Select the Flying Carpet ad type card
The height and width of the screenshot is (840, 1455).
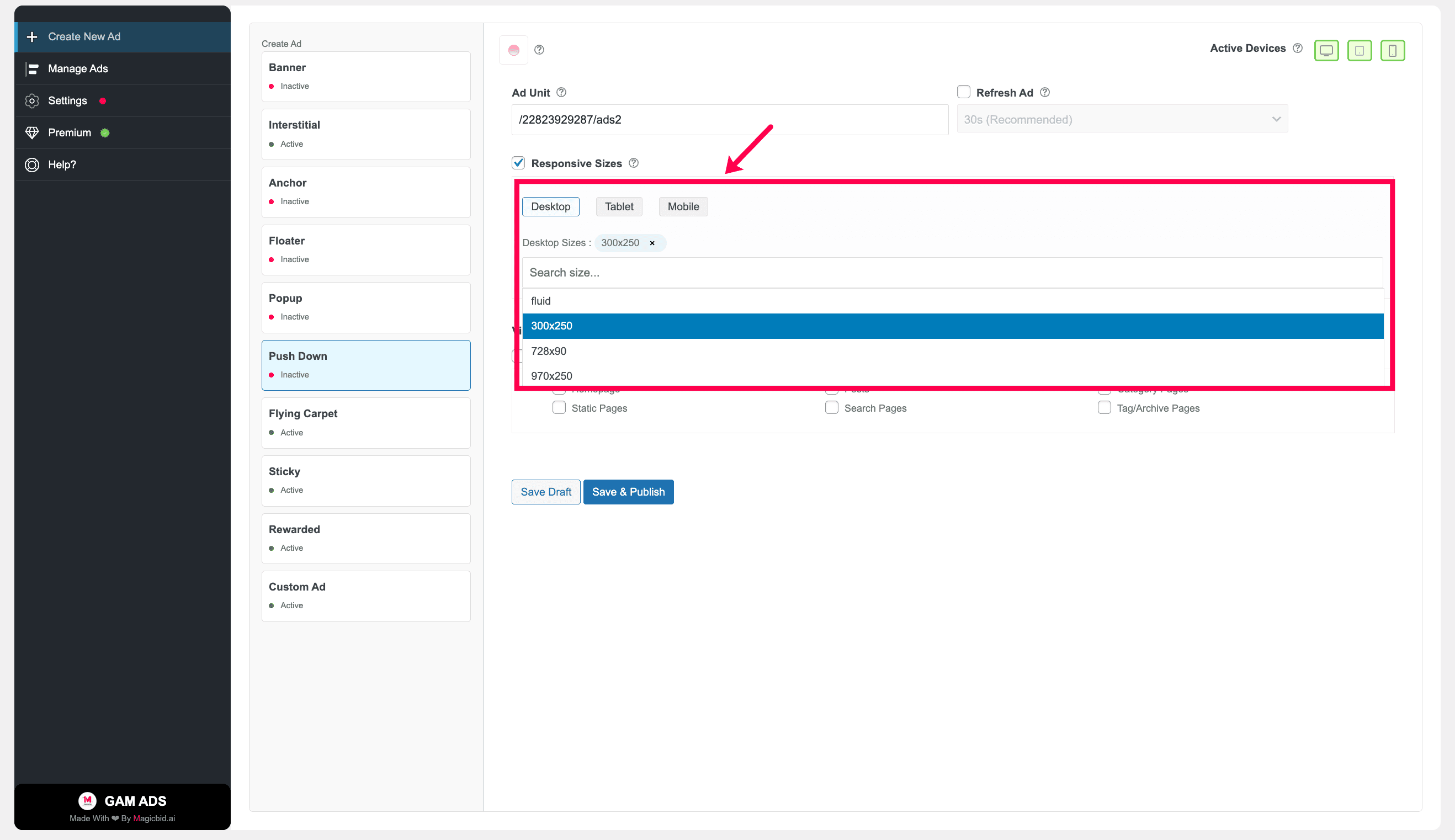coord(366,423)
